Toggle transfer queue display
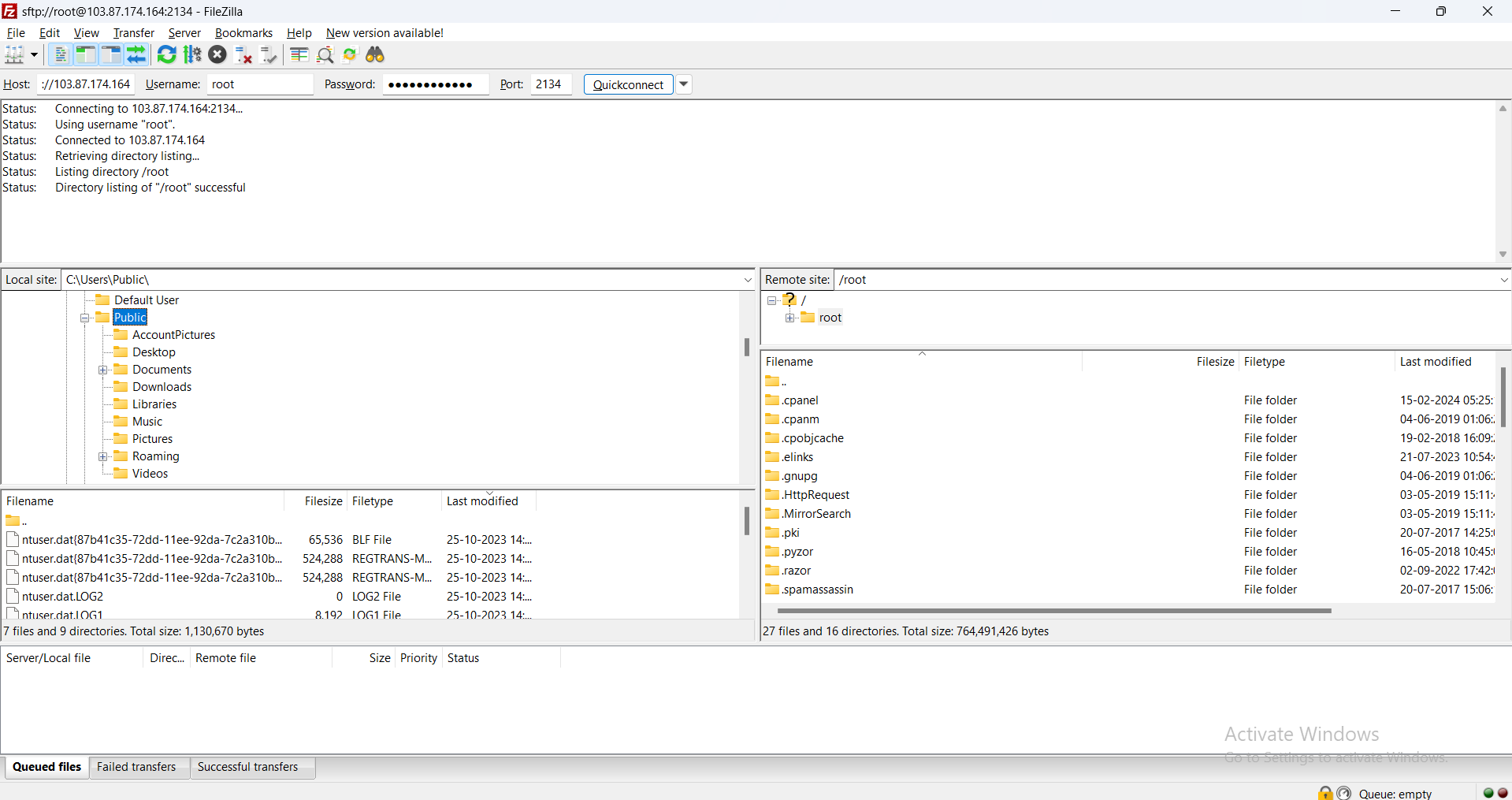Viewport: 1512px width, 800px height. pos(136,54)
